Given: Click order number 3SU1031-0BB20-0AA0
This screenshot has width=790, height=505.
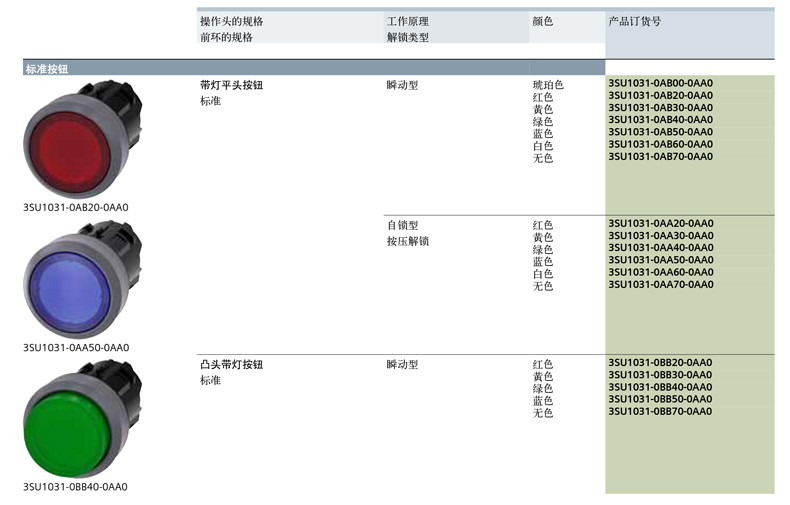Looking at the screenshot, I should click(660, 363).
